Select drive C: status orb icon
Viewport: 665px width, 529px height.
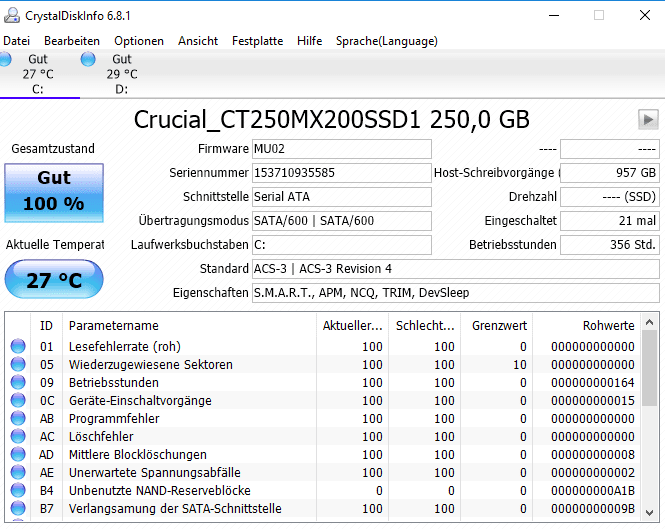5,59
